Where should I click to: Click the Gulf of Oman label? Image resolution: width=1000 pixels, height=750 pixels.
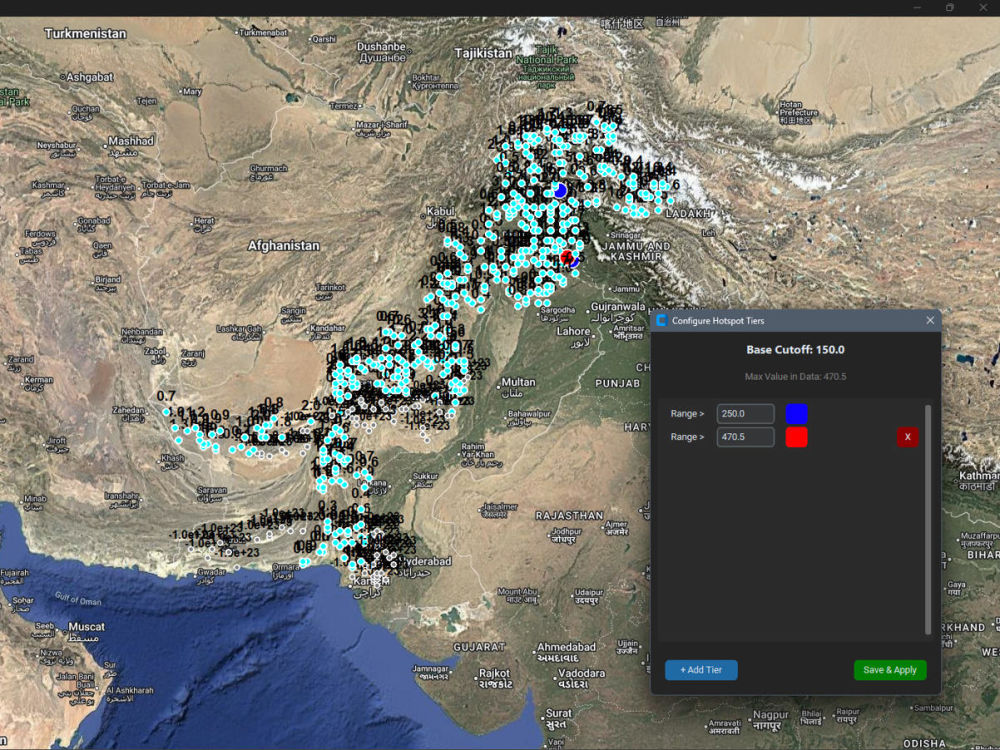click(x=78, y=598)
